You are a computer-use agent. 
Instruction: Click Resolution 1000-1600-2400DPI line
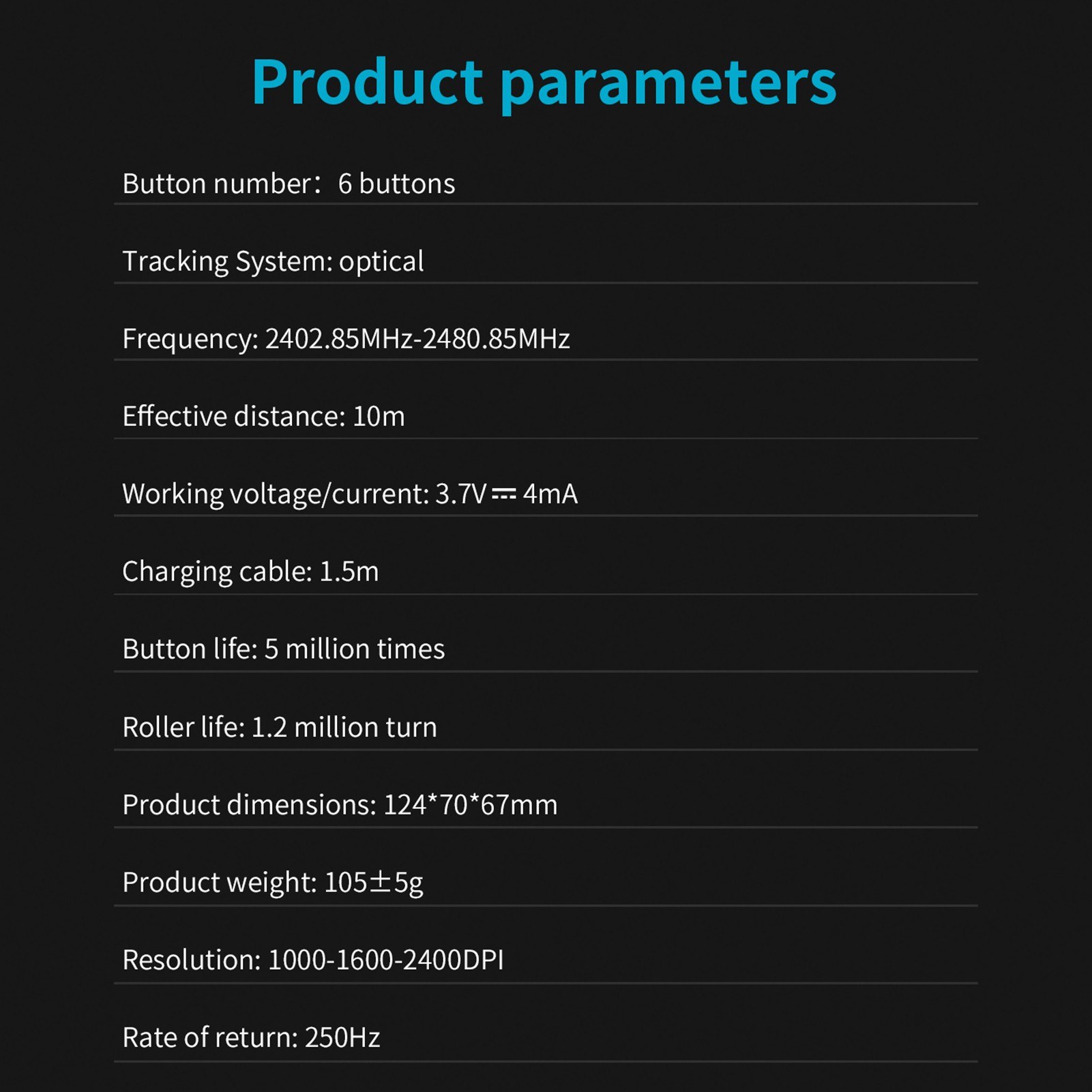[x=313, y=960]
